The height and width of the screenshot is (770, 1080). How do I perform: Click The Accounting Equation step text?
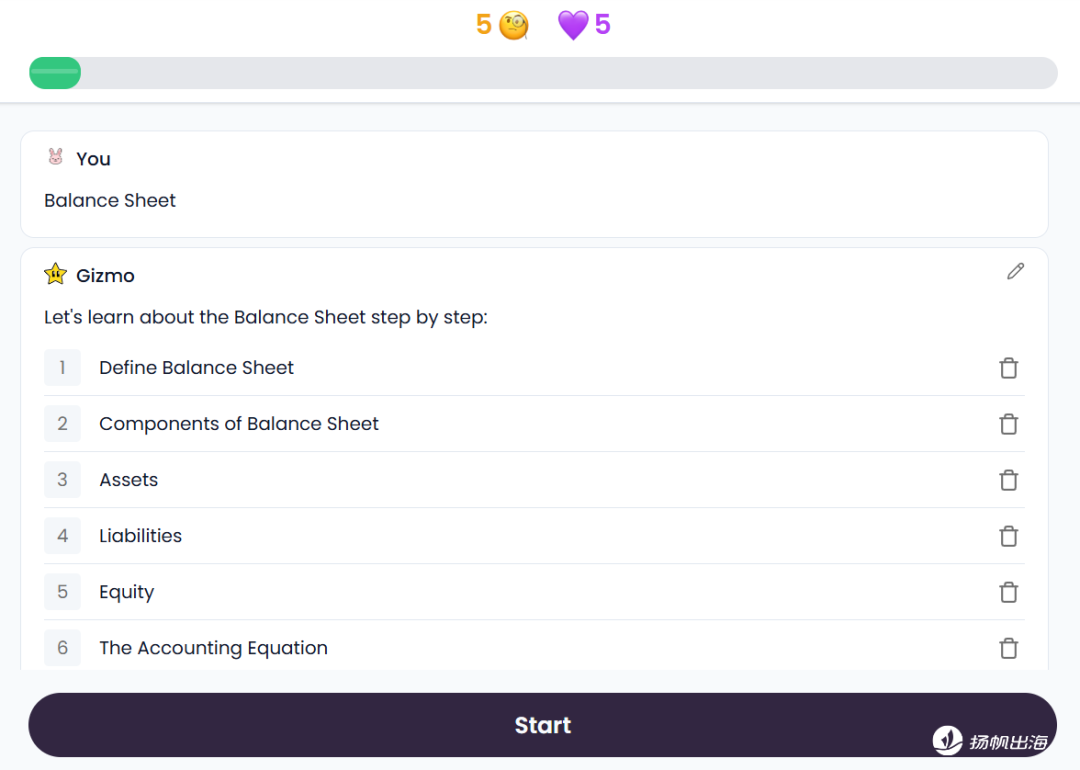pos(213,648)
